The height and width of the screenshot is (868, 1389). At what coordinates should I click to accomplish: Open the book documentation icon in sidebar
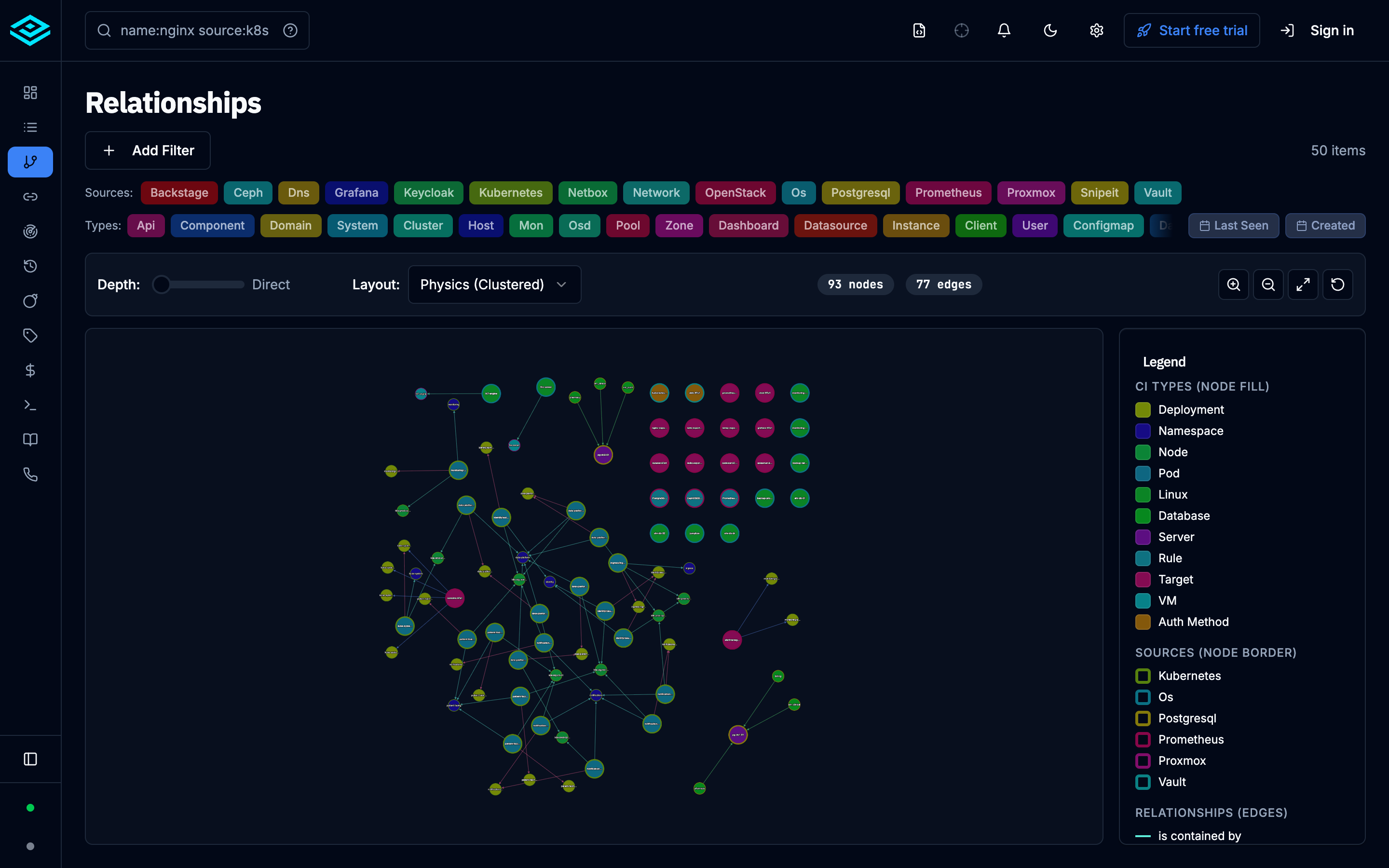tap(30, 440)
